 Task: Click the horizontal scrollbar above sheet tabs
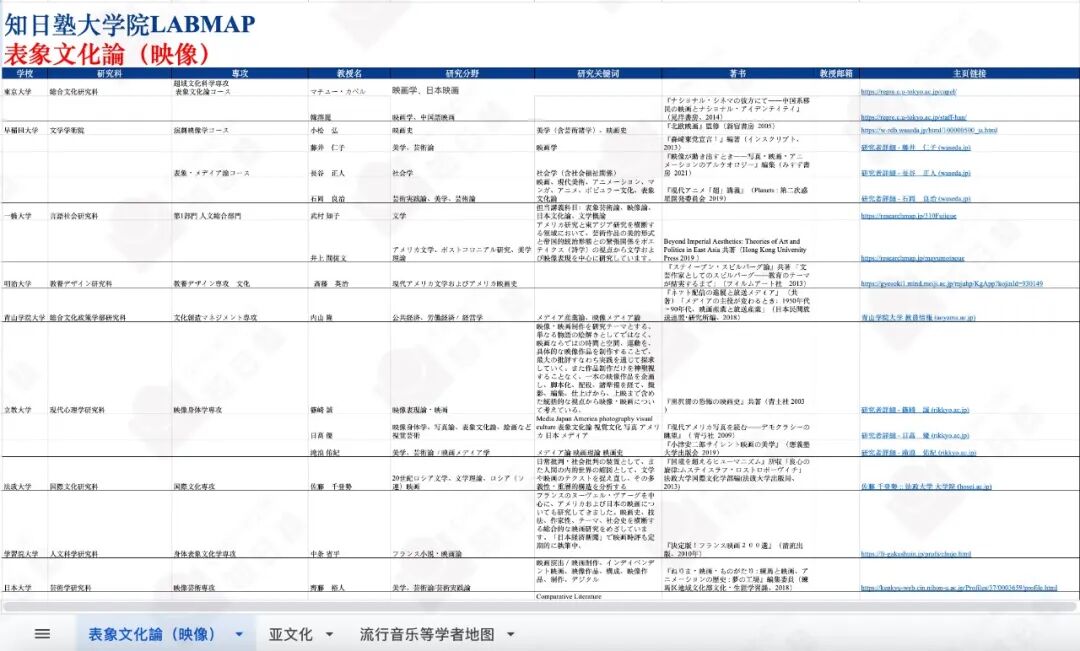click(x=540, y=606)
